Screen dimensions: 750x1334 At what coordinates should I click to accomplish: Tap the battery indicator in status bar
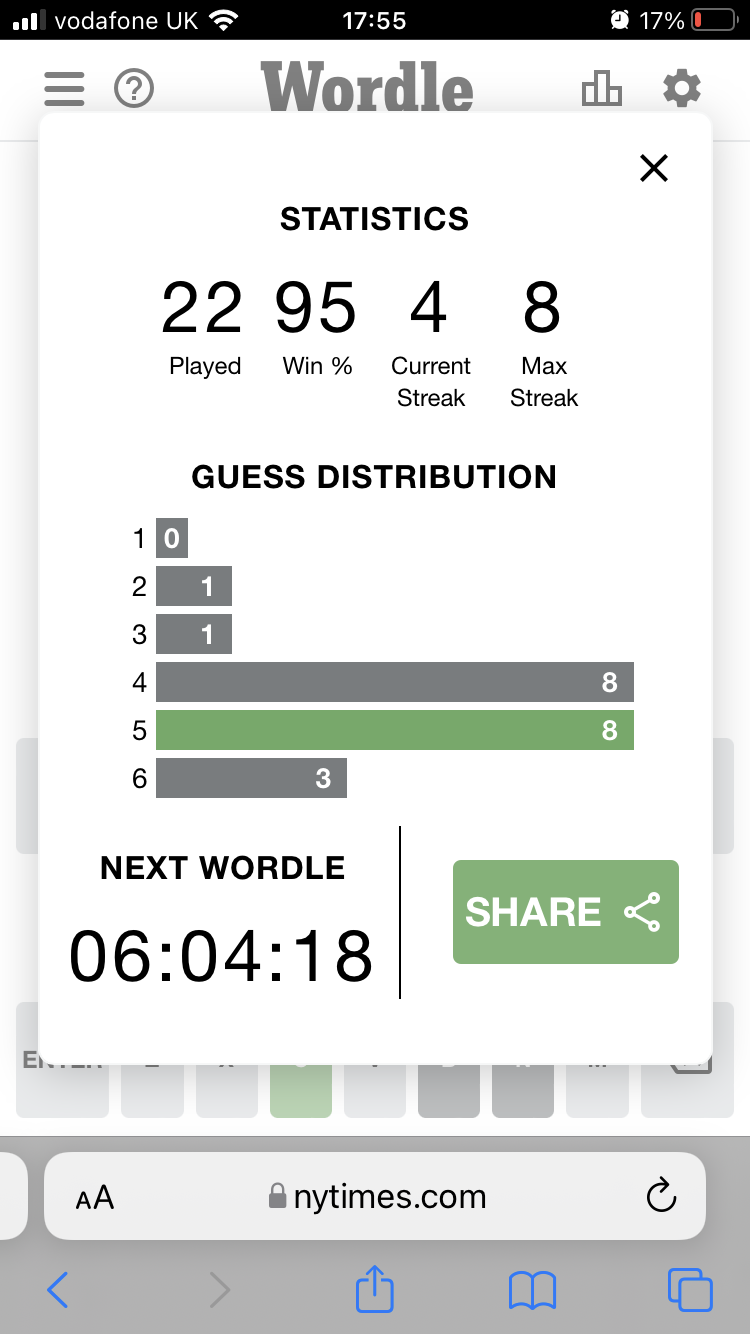click(x=712, y=20)
